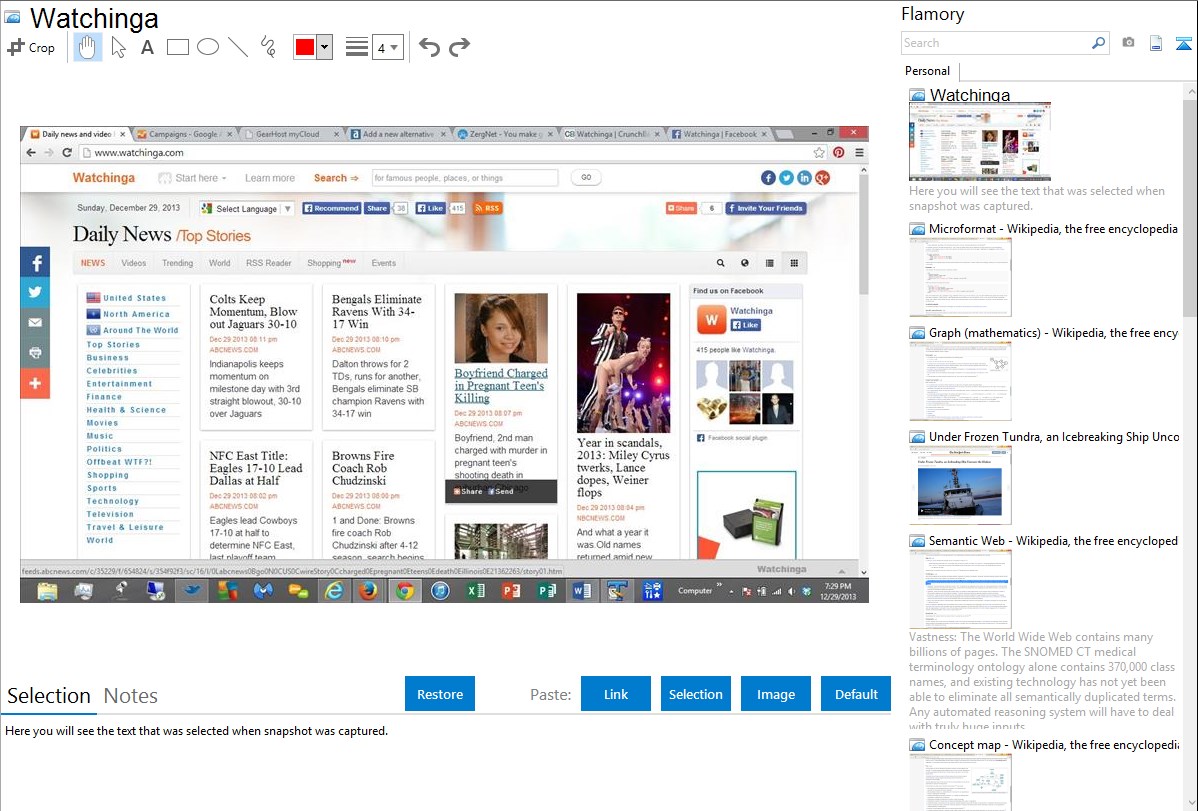Open the Under Frozen Tundra snapshot
The image size is (1198, 811).
(x=960, y=485)
